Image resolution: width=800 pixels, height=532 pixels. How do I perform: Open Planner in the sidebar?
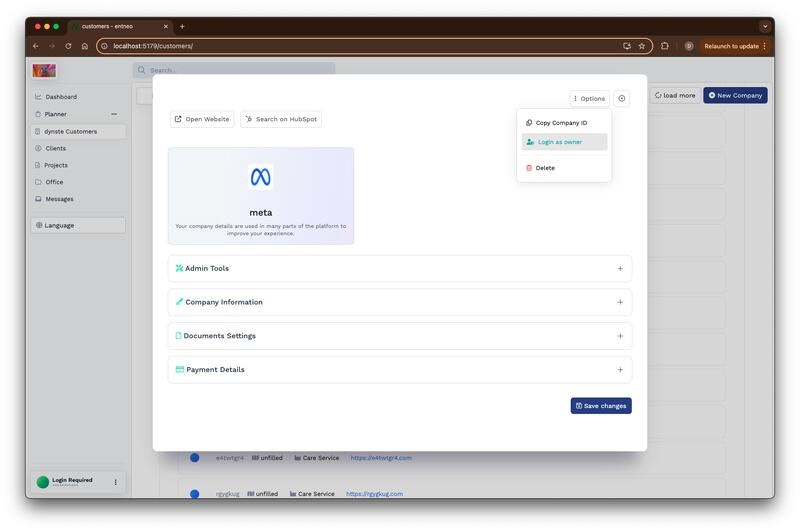[x=56, y=114]
